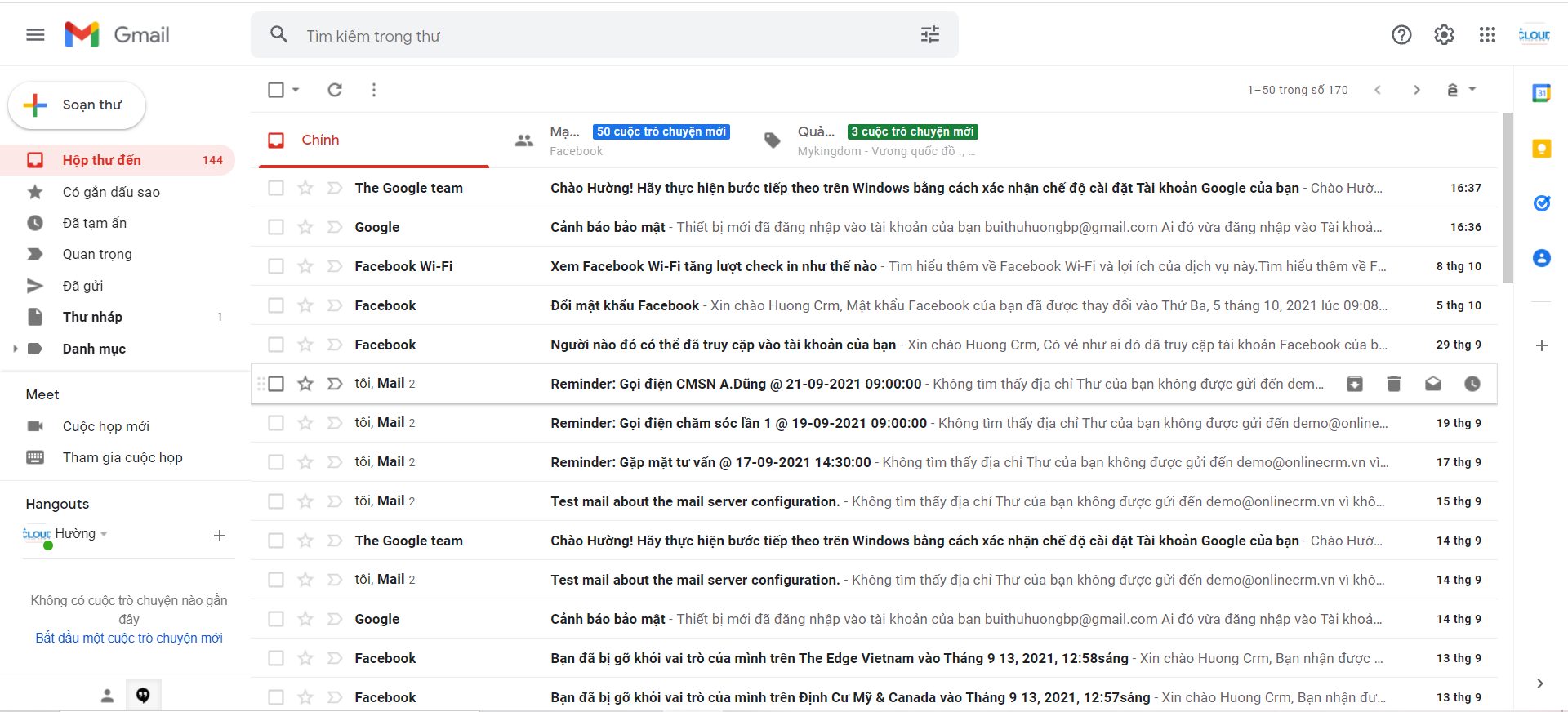
Task: Open the Gọi điện chăm sóc lần 1 reminder
Action: (x=874, y=423)
